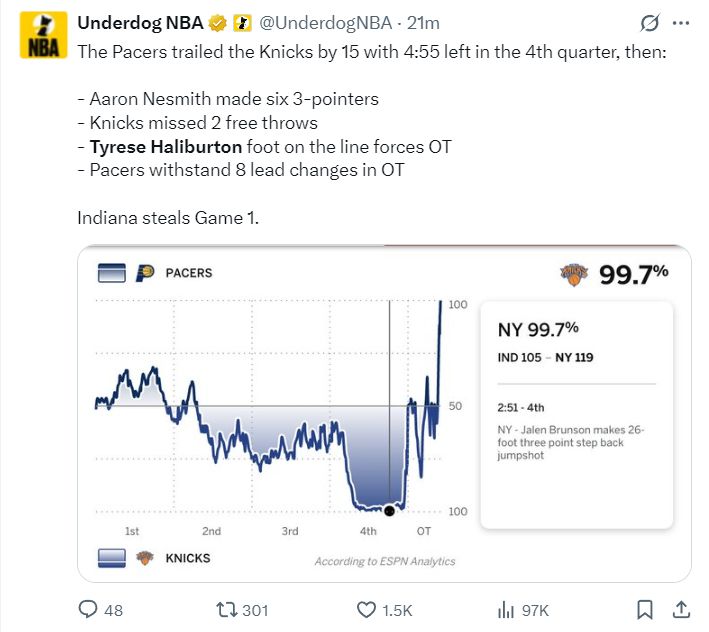Image resolution: width=709 pixels, height=632 pixels.
Task: Share the post using the upload icon
Action: [x=681, y=609]
